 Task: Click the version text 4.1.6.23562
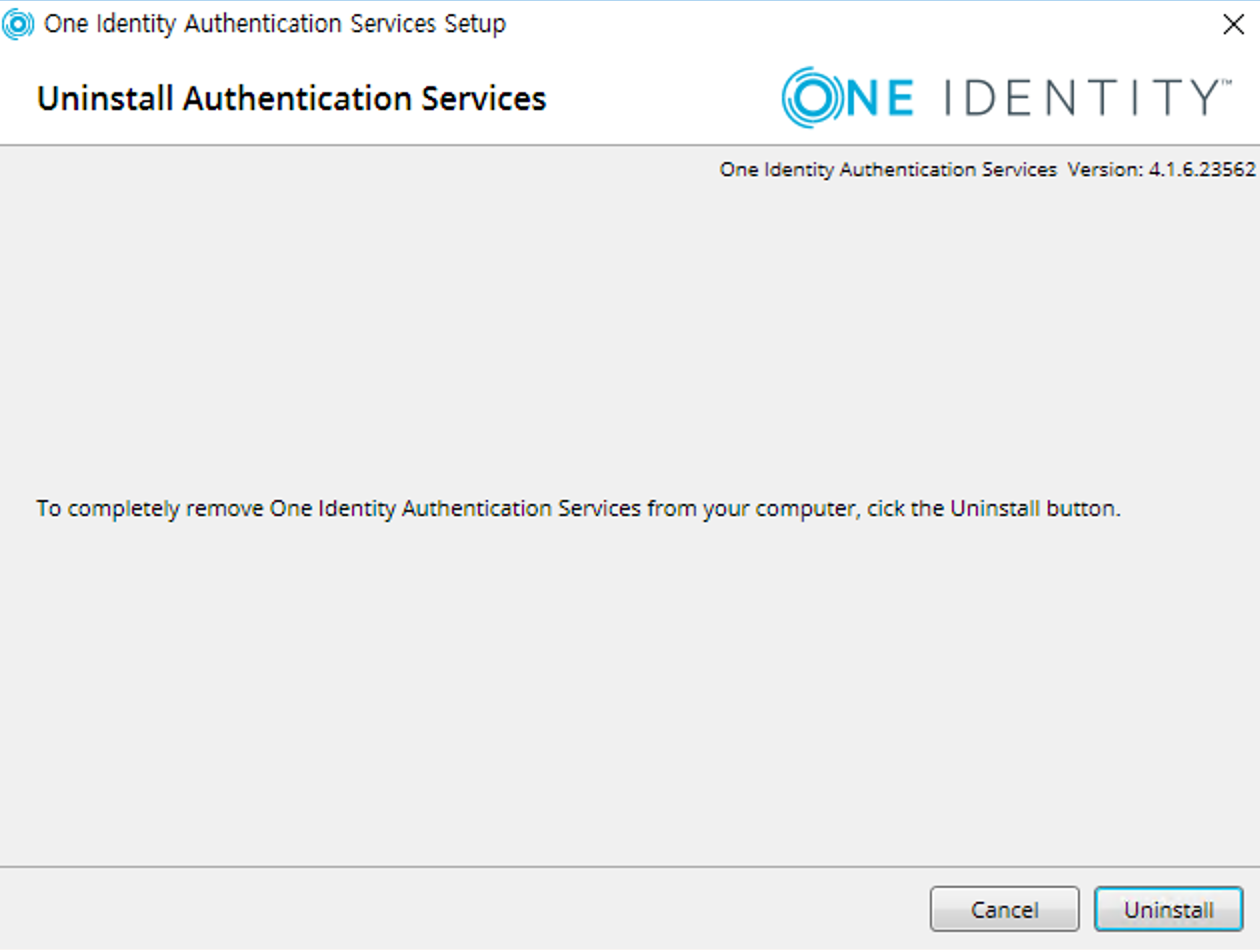click(x=1201, y=170)
